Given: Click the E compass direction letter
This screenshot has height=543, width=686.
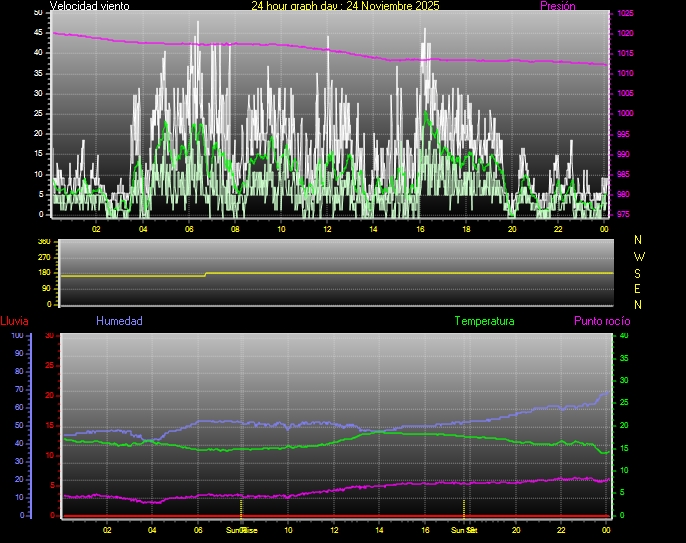Looking at the screenshot, I should click(x=639, y=288).
